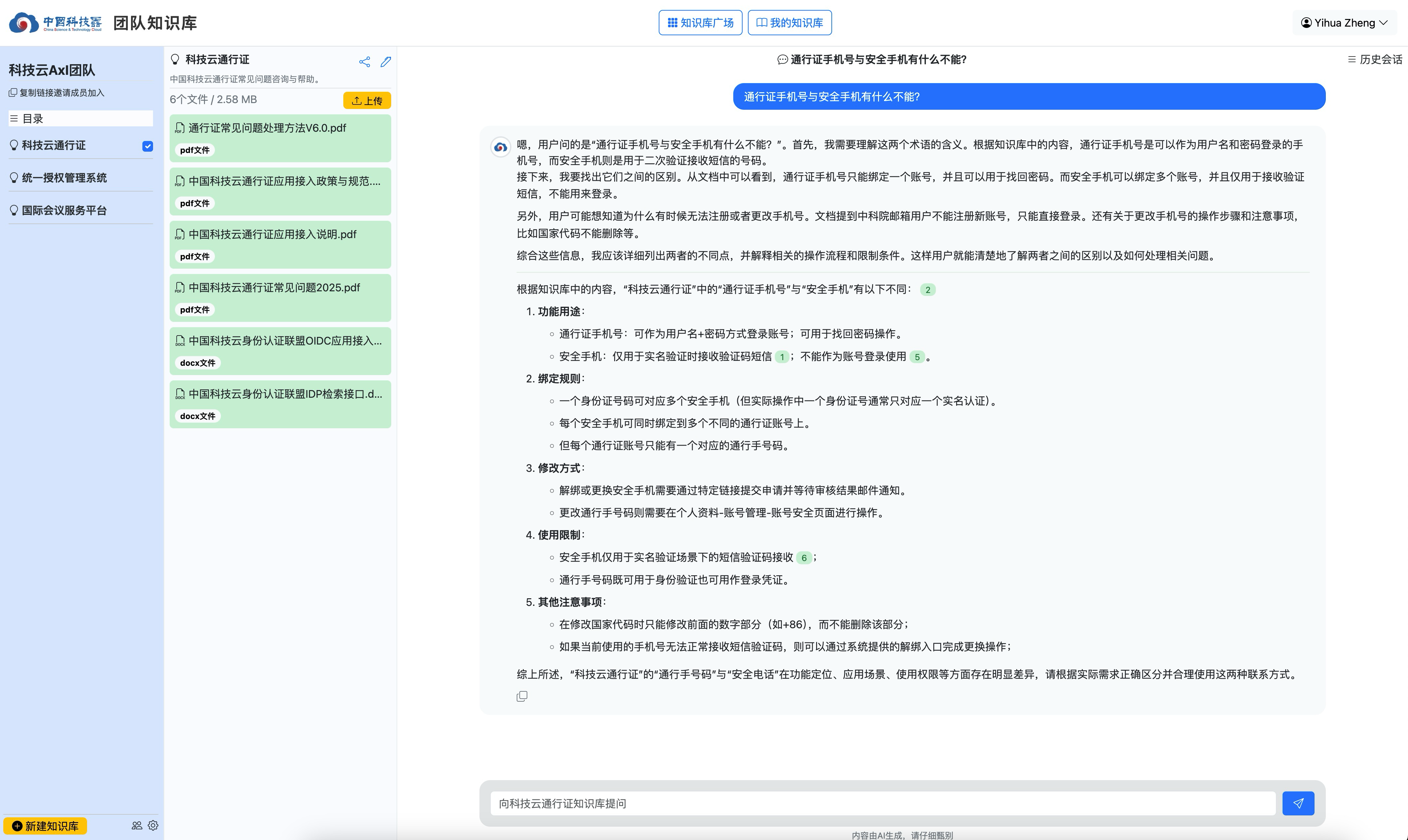1408x840 pixels.
Task: Click the chat bubble icon beside conversation title
Action: [x=783, y=60]
